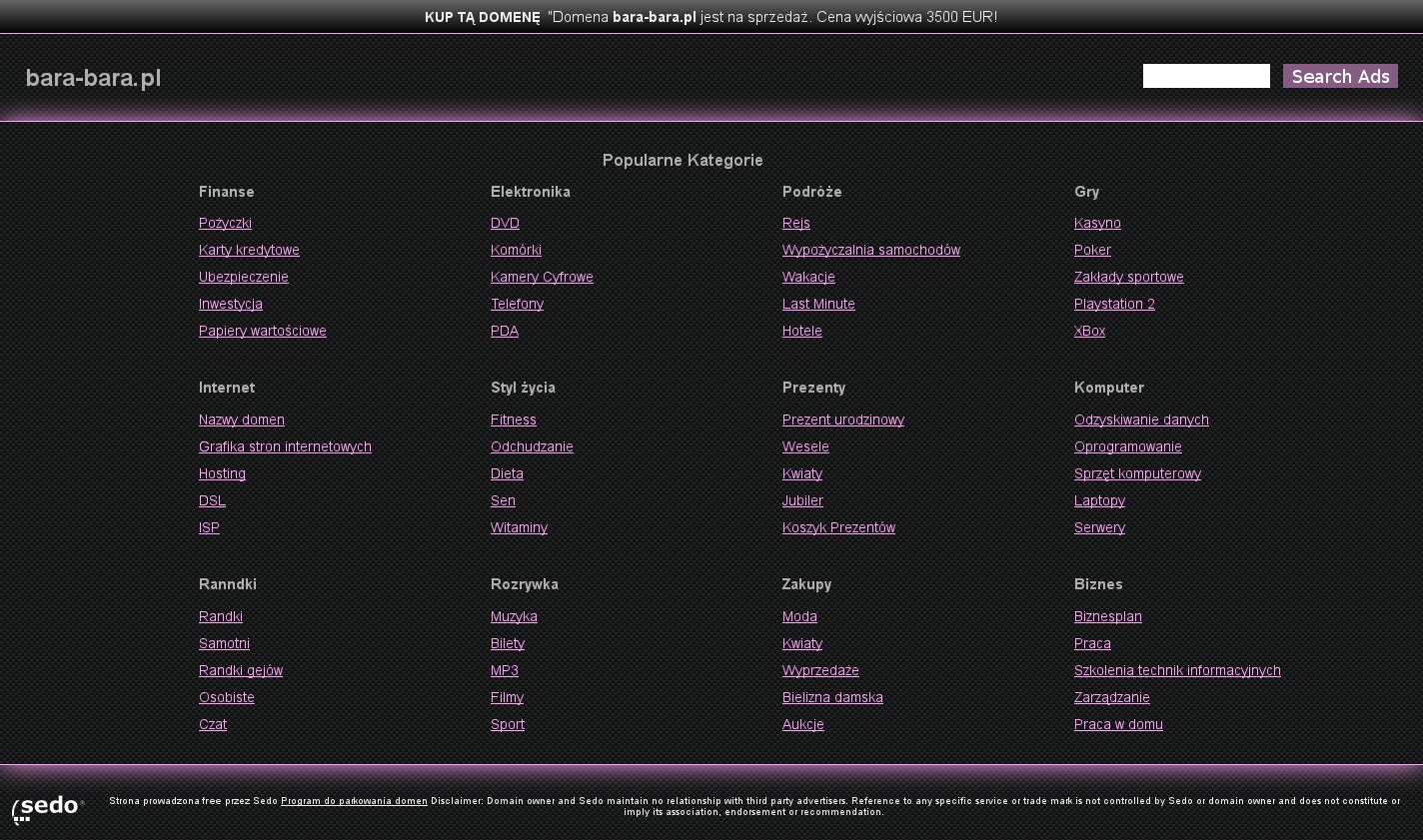Open Playstation 2 link
Image resolution: width=1423 pixels, height=840 pixels.
tap(1114, 304)
